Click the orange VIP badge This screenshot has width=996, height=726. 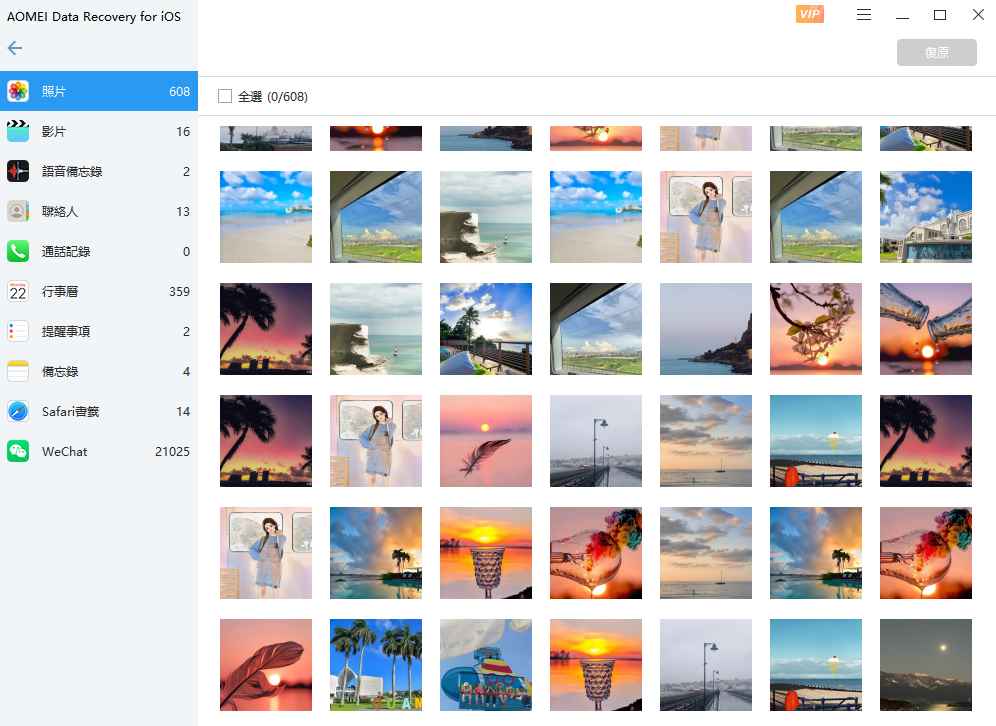click(x=809, y=14)
